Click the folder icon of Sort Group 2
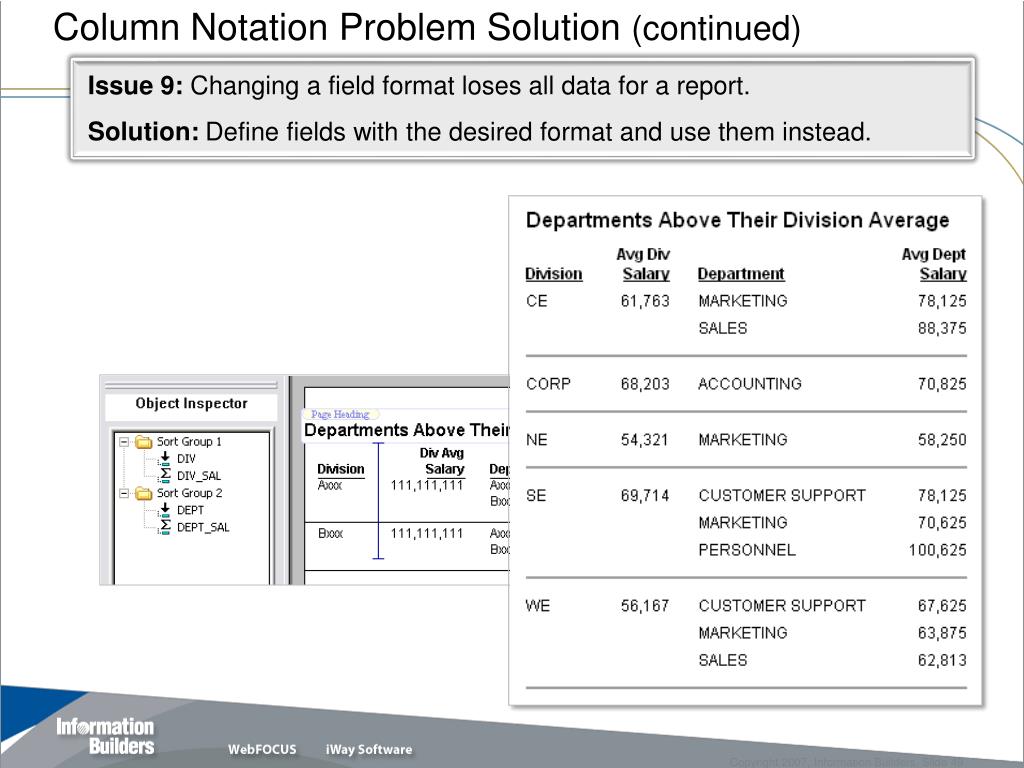1024x768 pixels. (144, 493)
